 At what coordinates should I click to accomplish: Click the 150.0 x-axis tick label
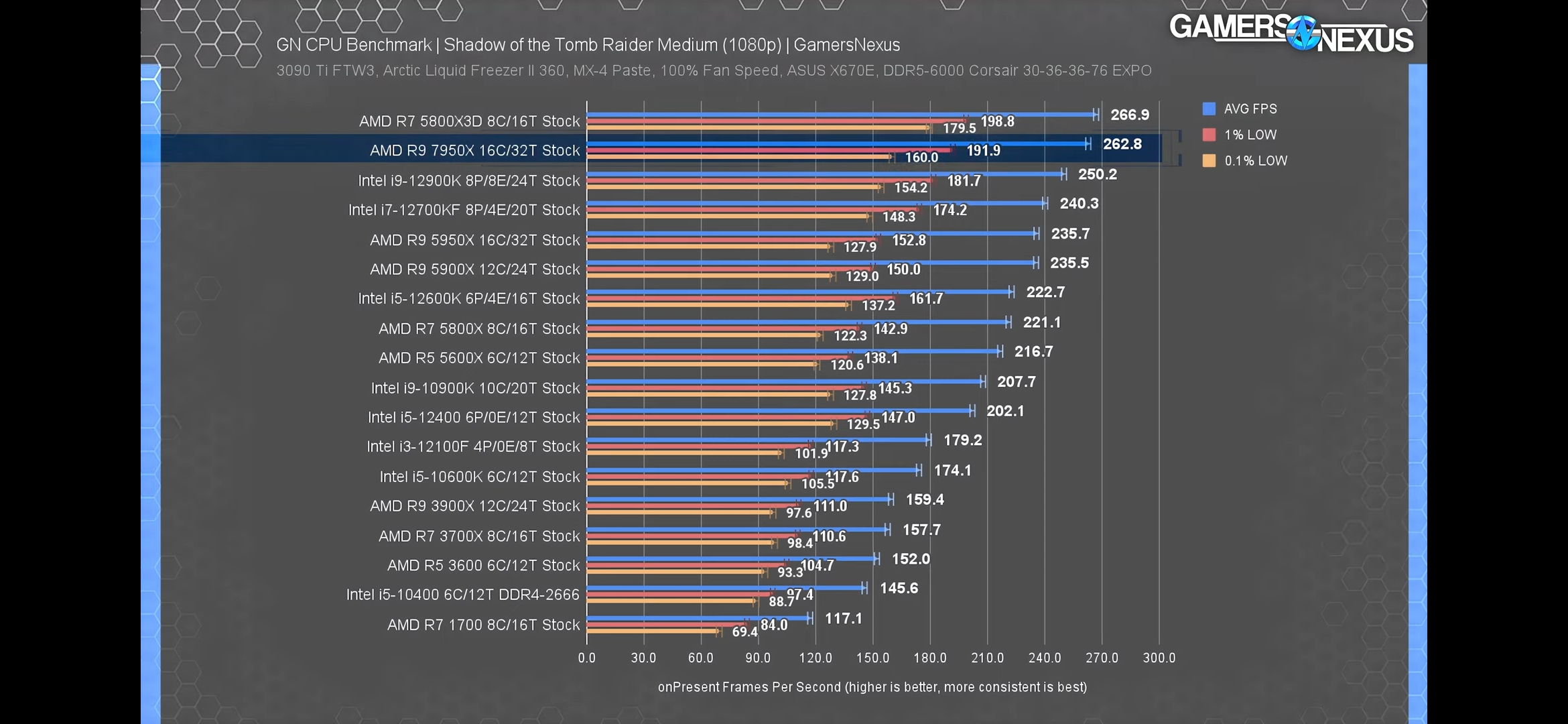[x=872, y=658]
